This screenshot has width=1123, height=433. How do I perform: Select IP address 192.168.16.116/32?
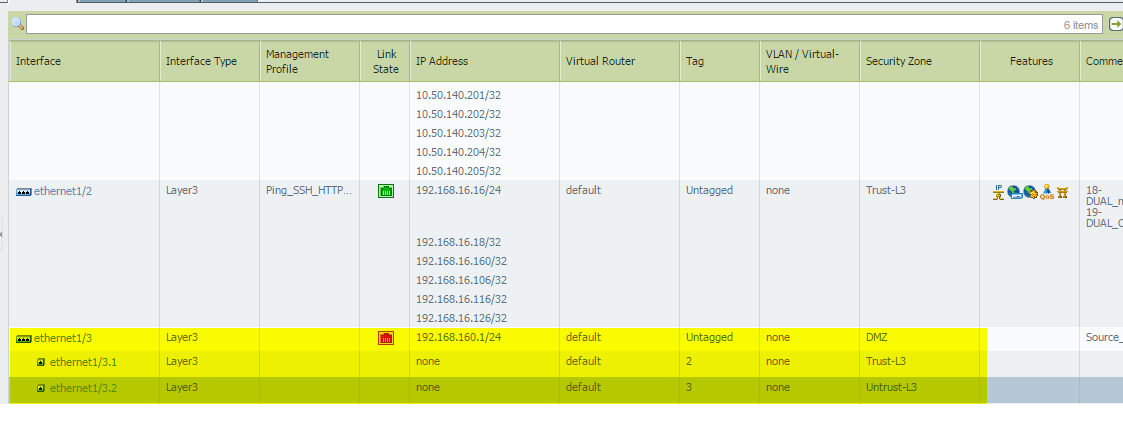(x=461, y=299)
